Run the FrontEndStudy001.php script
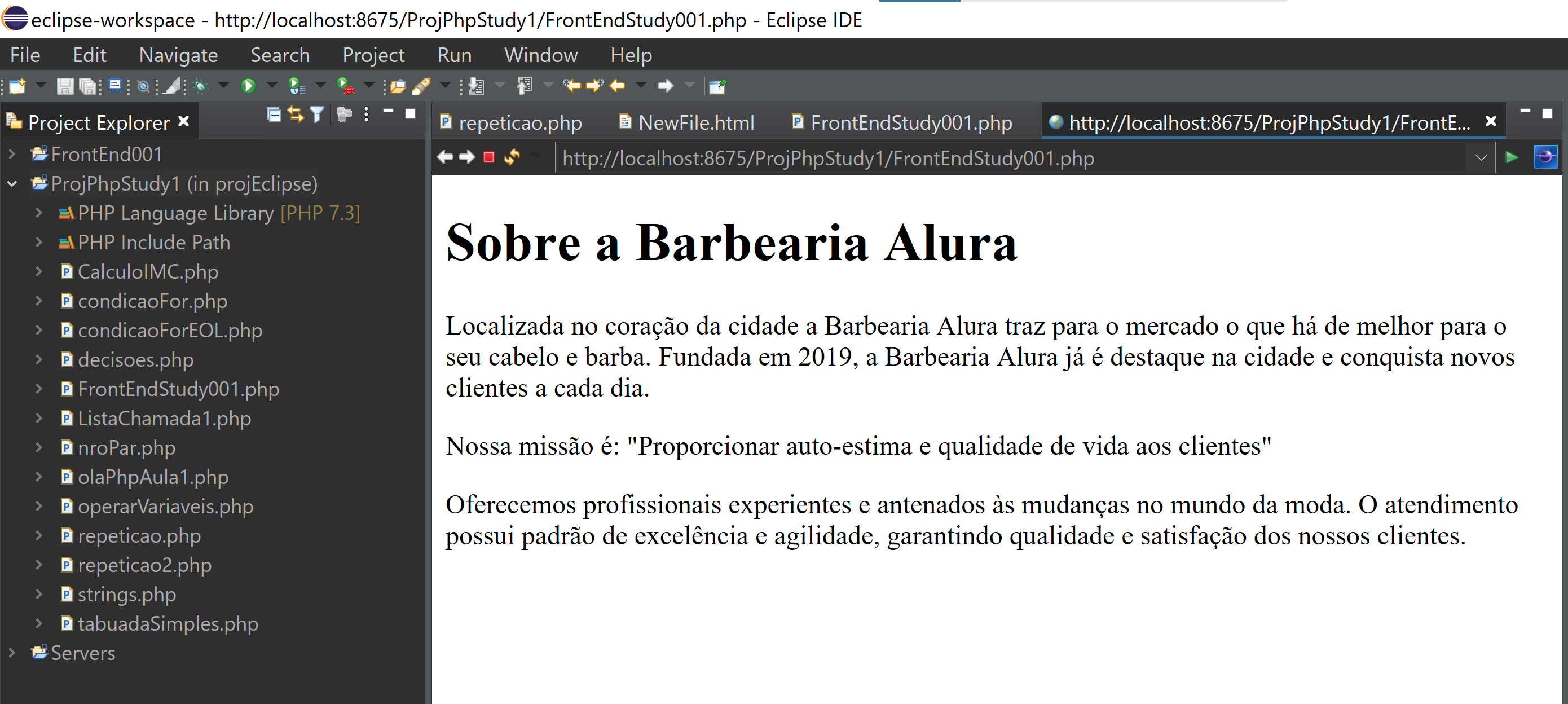 click(248, 85)
